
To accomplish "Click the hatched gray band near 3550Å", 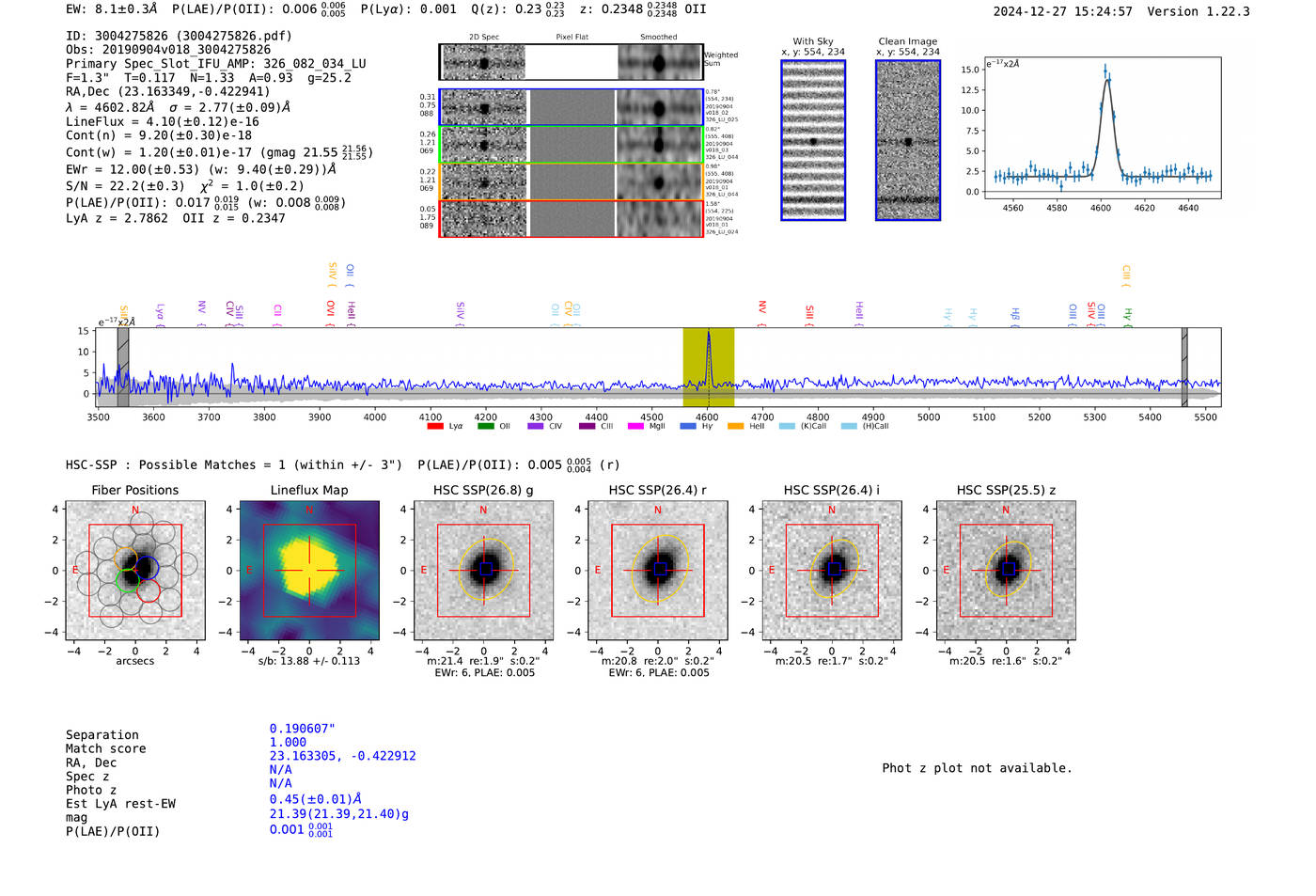I will pos(123,368).
